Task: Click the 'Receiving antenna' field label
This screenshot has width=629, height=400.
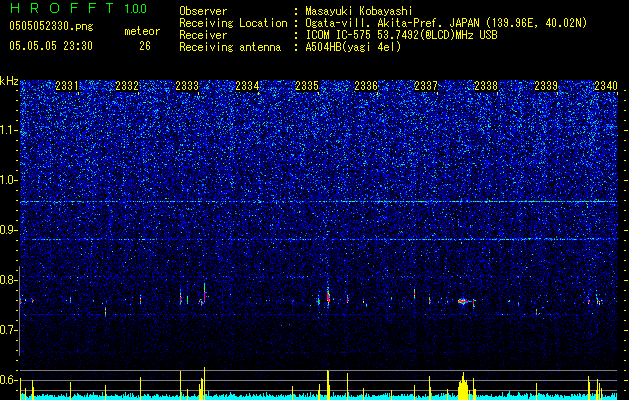Action: (230, 47)
